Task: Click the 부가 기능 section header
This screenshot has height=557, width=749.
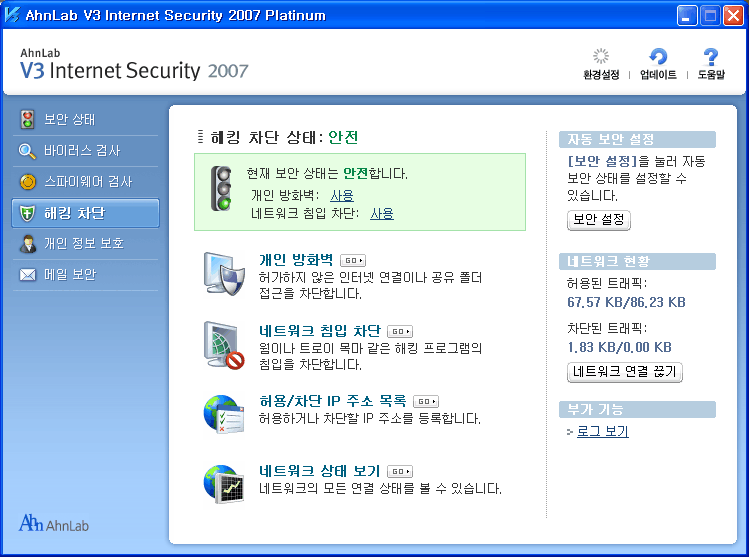Action: [637, 409]
